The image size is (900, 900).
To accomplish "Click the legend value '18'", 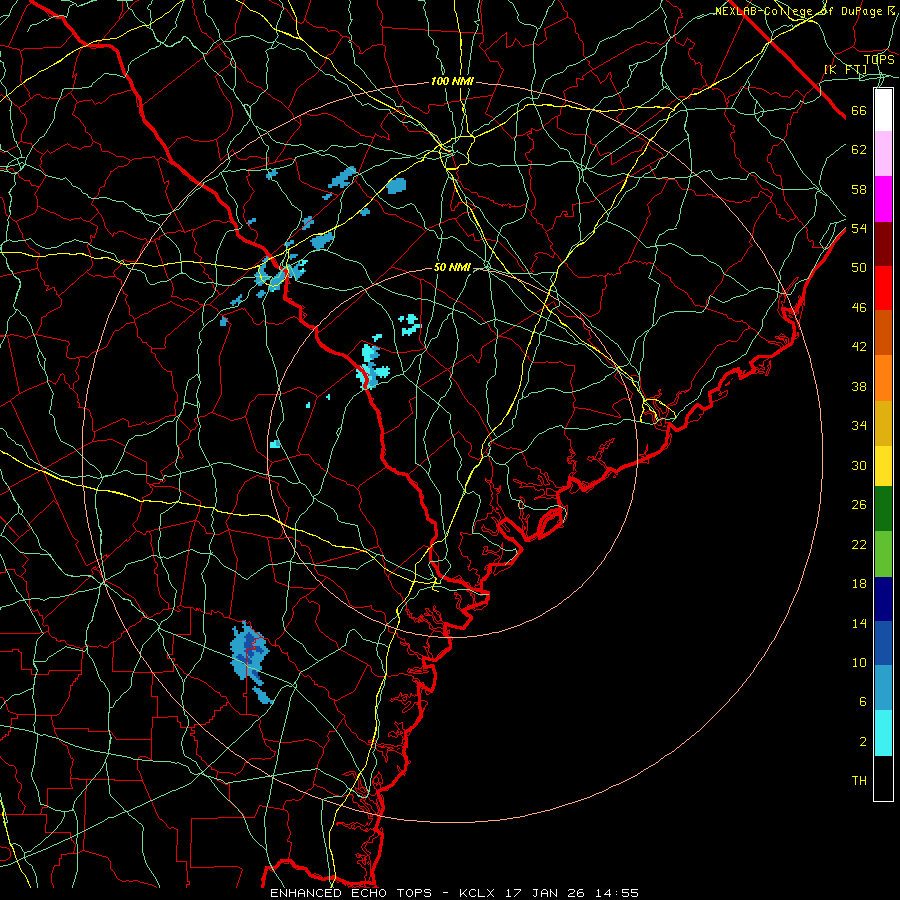I will pos(859,584).
